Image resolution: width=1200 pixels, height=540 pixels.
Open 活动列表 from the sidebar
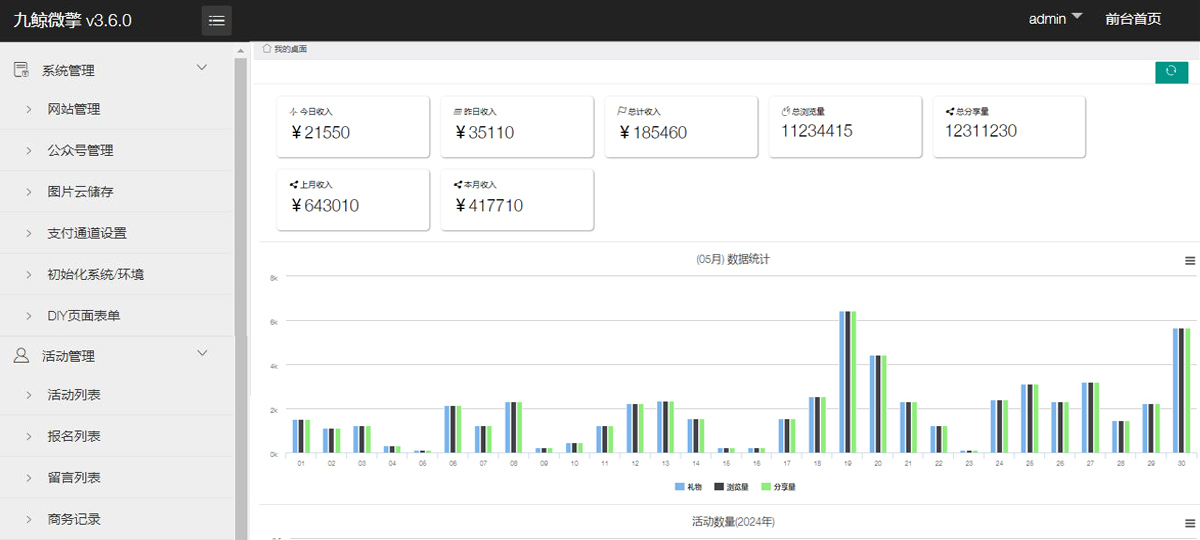tap(74, 395)
